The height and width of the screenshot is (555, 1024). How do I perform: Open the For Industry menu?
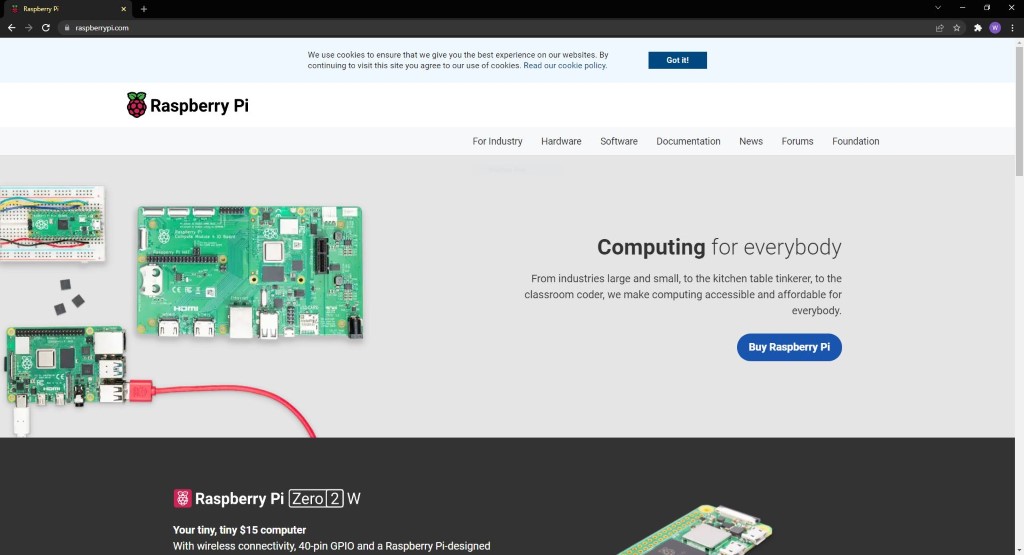click(497, 141)
